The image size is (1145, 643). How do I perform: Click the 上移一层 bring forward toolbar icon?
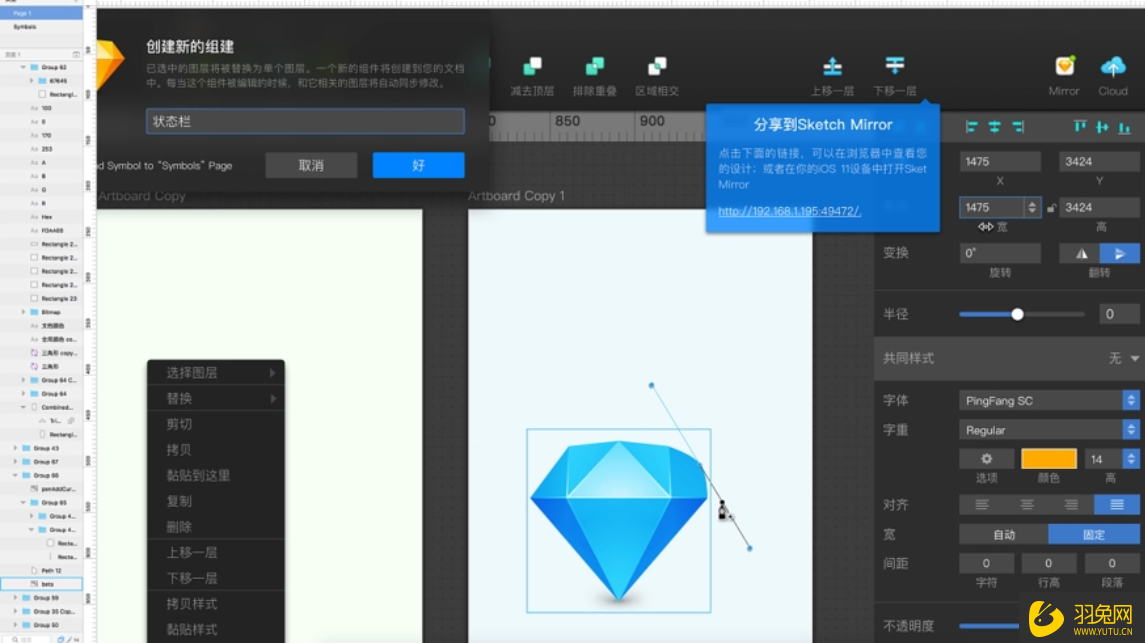[x=832, y=66]
